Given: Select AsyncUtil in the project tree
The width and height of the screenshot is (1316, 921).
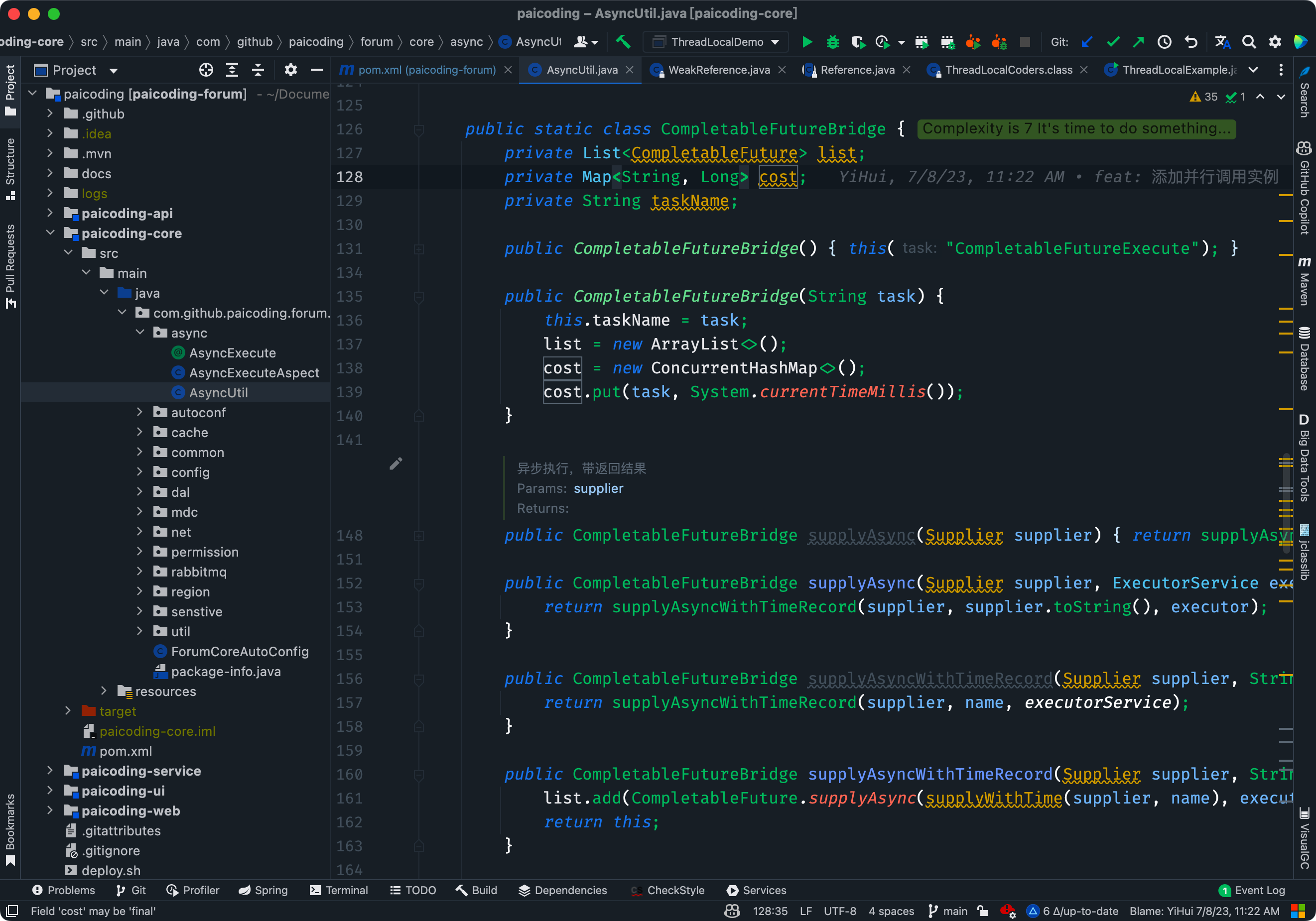Looking at the screenshot, I should [x=218, y=392].
